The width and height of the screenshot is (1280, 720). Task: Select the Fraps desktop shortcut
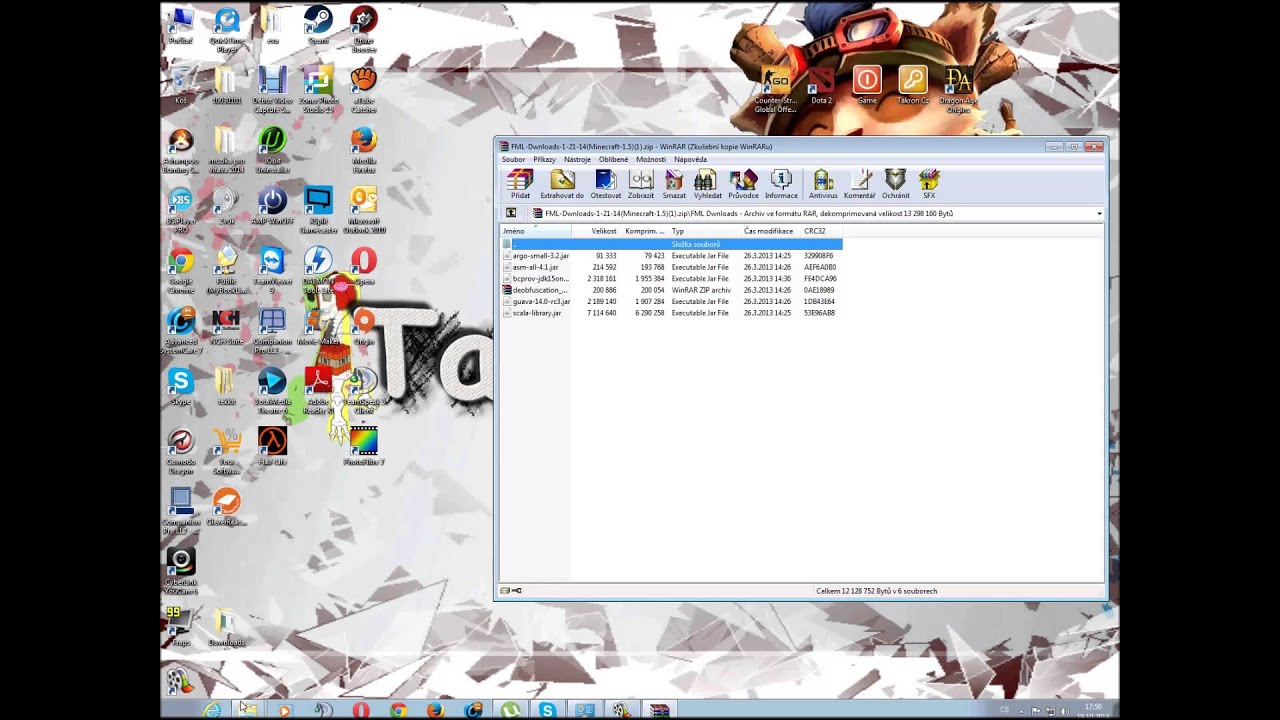181,627
